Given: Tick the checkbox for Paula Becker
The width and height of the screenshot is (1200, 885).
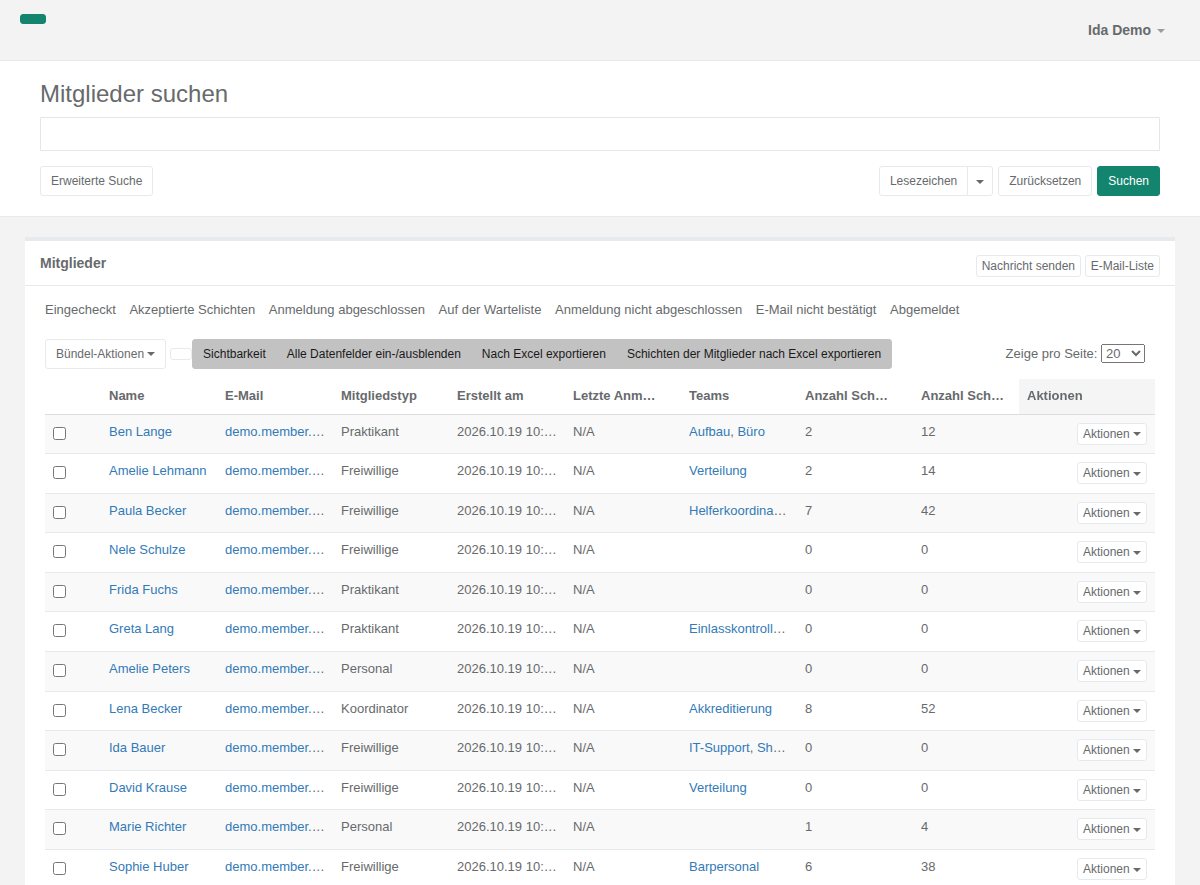Looking at the screenshot, I should tap(59, 512).
